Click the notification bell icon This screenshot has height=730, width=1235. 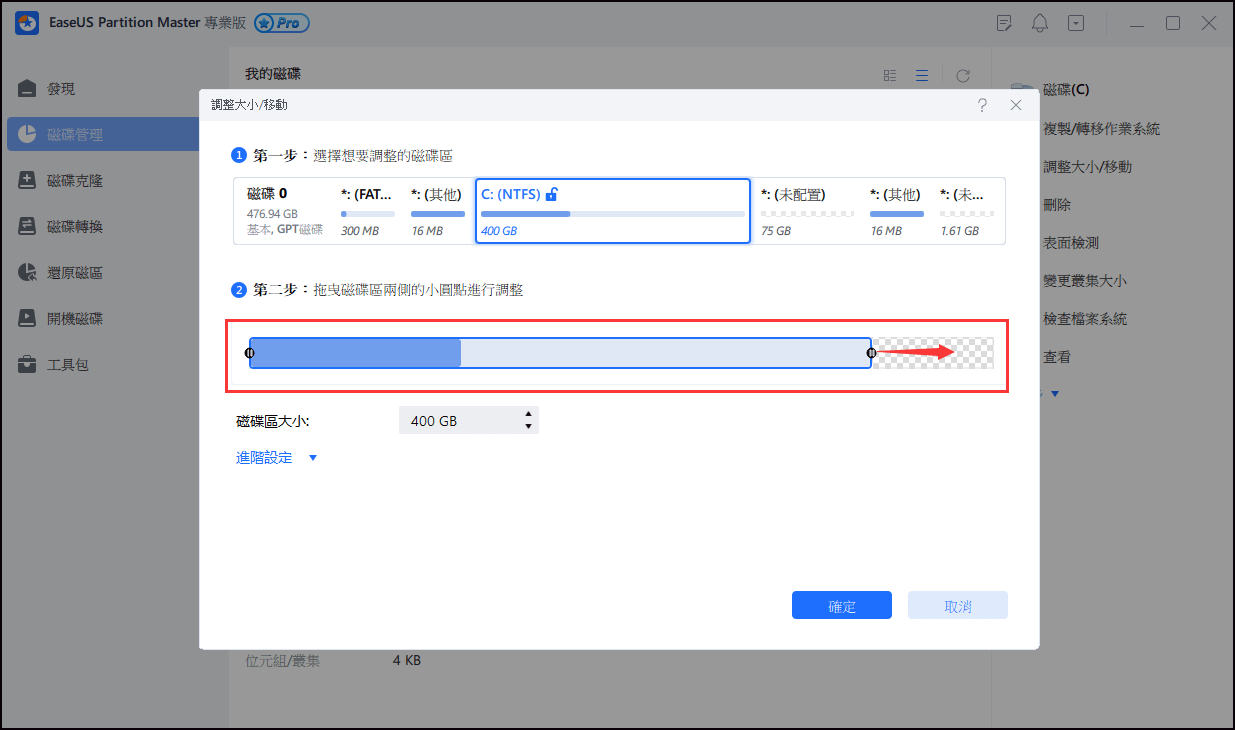[x=1039, y=22]
